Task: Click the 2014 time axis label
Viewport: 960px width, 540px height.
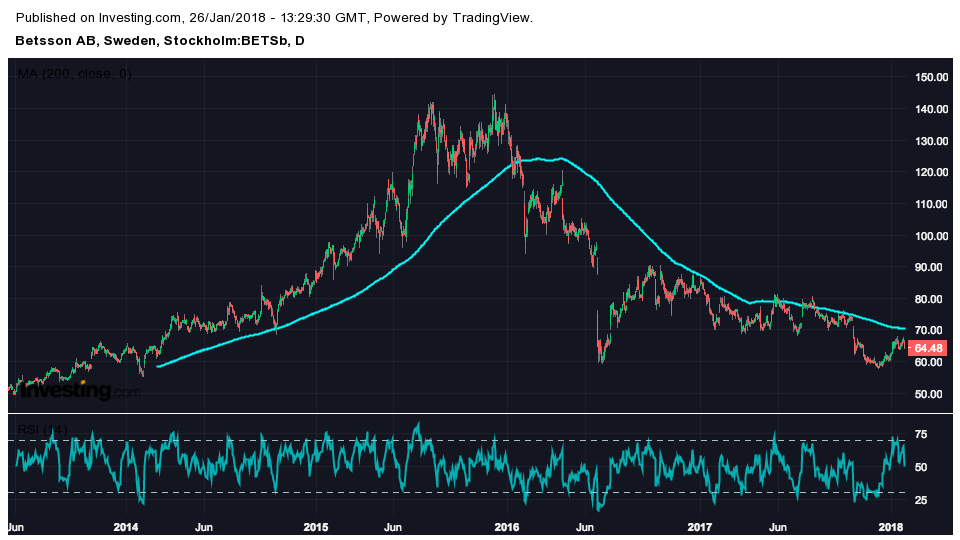Action: point(126,527)
